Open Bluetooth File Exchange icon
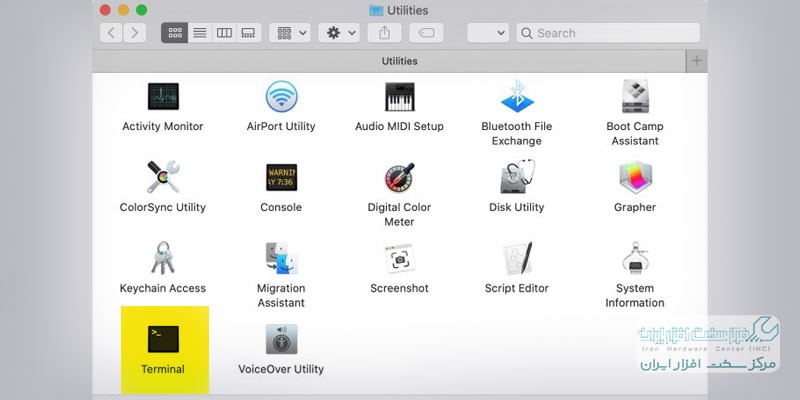The image size is (800, 400). click(x=517, y=96)
